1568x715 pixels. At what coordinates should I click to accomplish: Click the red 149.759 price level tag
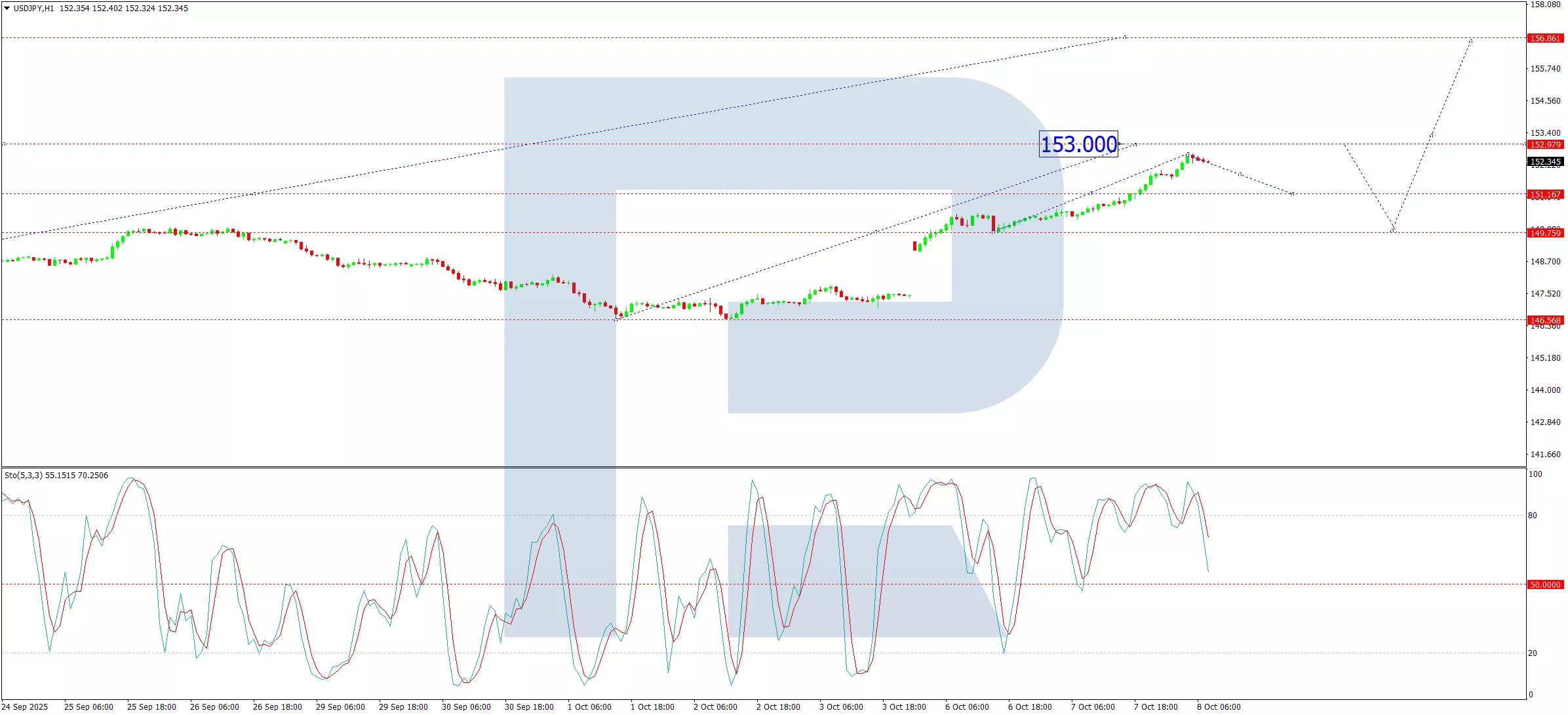coord(1545,234)
